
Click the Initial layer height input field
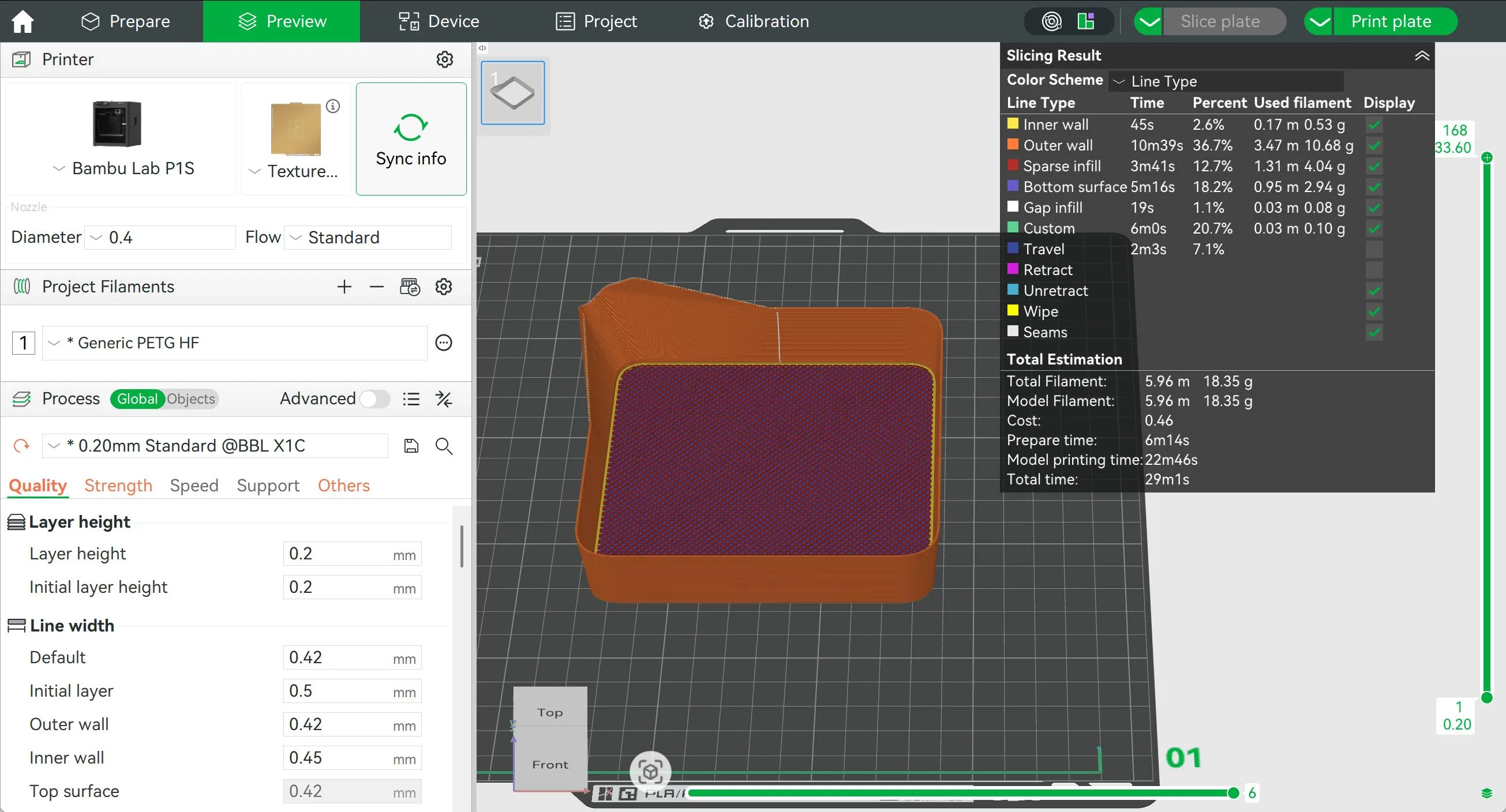click(352, 587)
